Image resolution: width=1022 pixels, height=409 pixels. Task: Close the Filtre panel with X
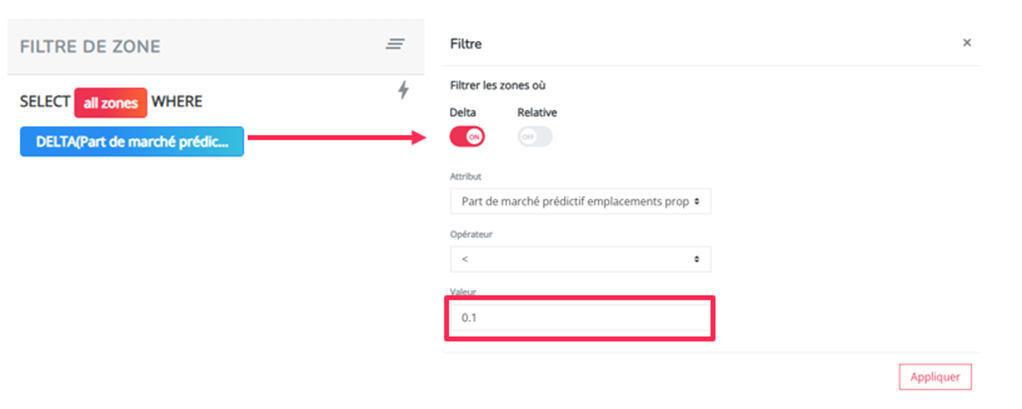tap(967, 42)
